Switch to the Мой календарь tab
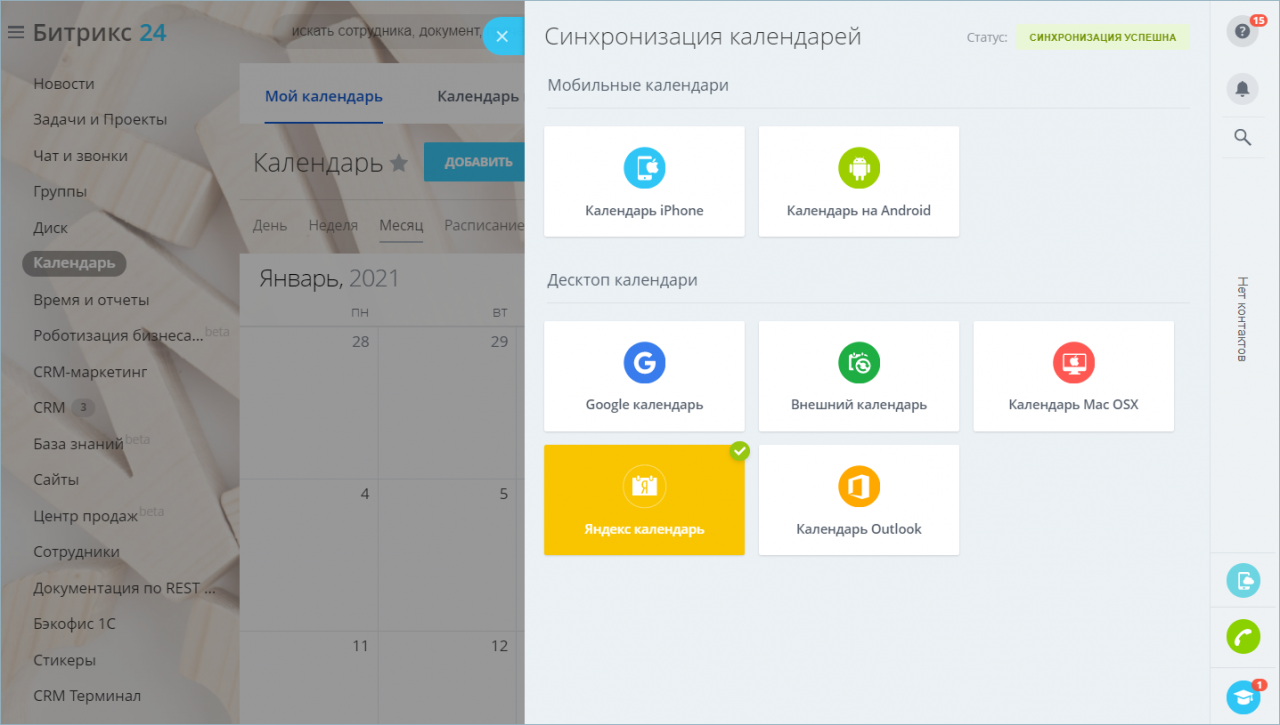Image resolution: width=1280 pixels, height=725 pixels. click(324, 96)
